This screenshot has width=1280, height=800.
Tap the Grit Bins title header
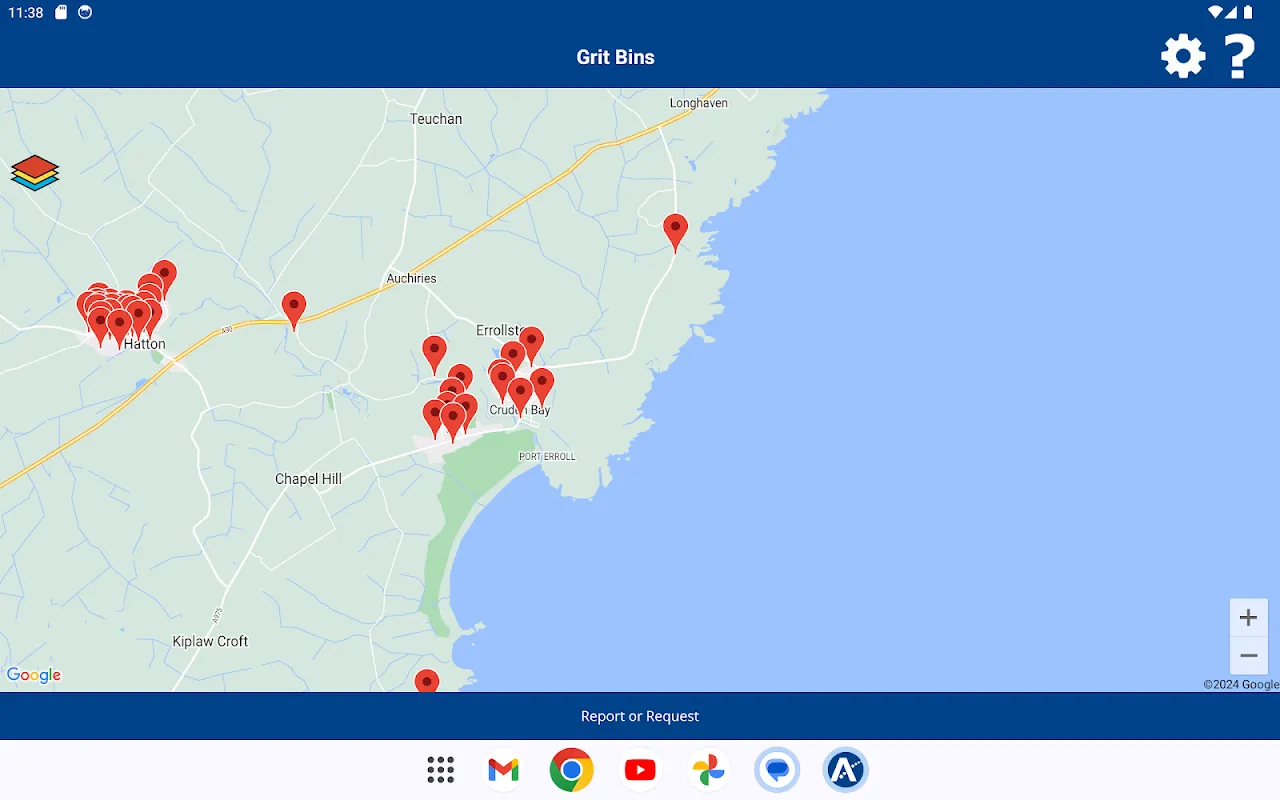615,57
